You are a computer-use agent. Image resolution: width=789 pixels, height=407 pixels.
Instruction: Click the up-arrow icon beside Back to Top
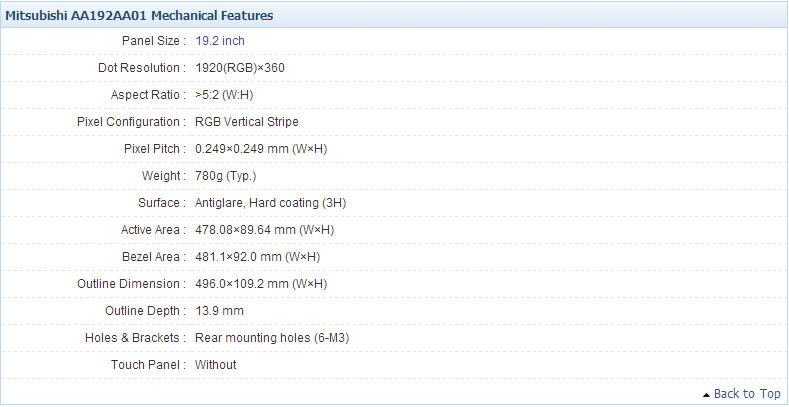pos(706,394)
